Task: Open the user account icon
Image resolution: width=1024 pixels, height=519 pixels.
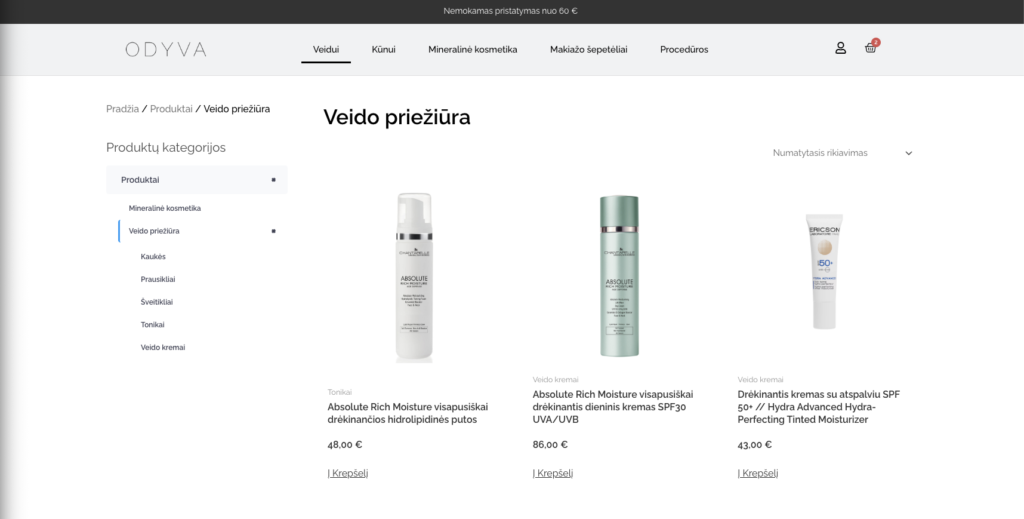Action: (840, 48)
